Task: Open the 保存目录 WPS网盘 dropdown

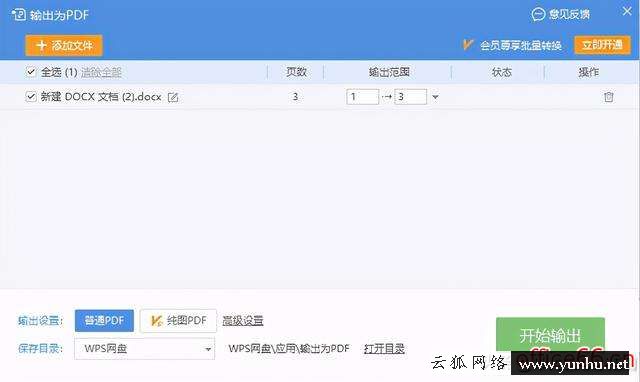Action: [144, 349]
